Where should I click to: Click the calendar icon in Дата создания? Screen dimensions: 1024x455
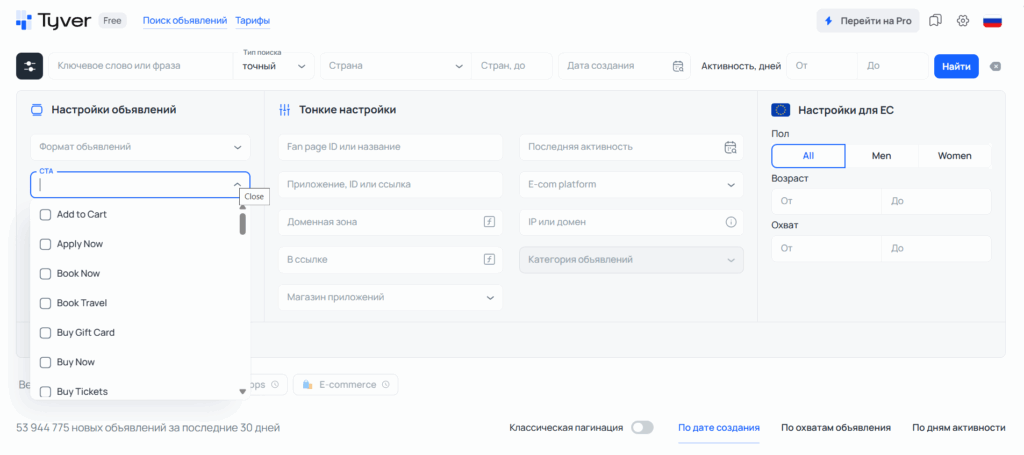click(x=678, y=66)
